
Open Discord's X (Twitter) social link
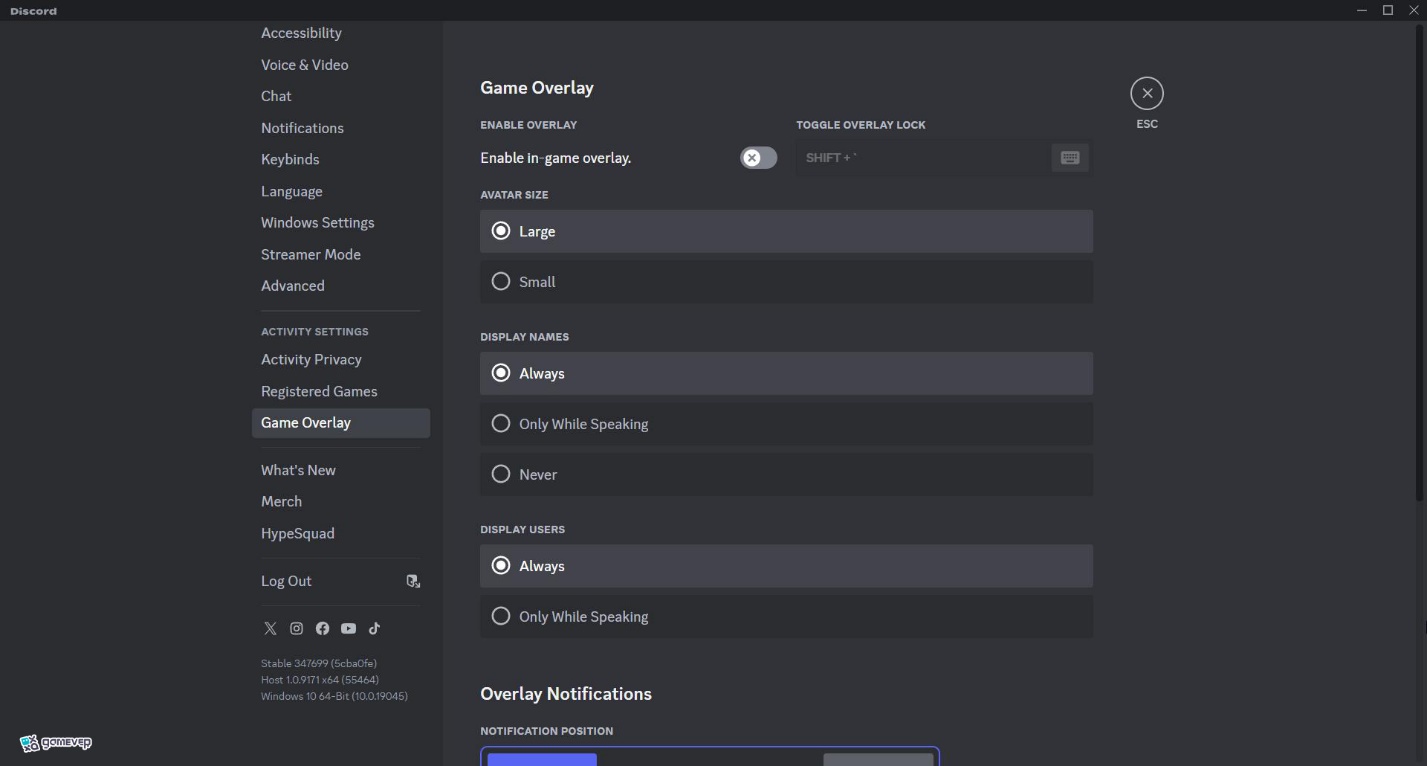click(x=270, y=629)
